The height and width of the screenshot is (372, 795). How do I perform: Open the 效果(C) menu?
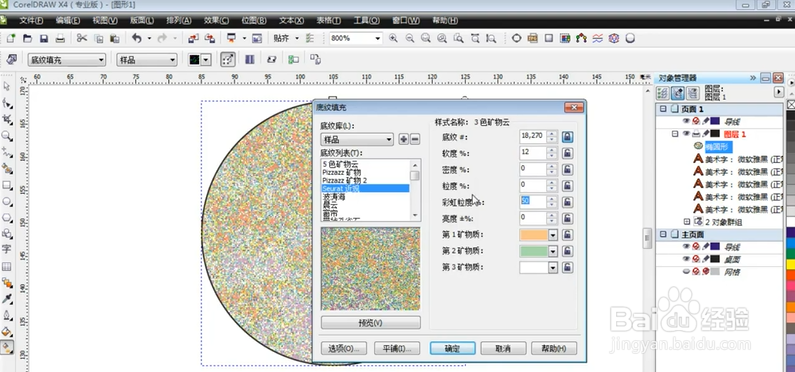tap(216, 21)
